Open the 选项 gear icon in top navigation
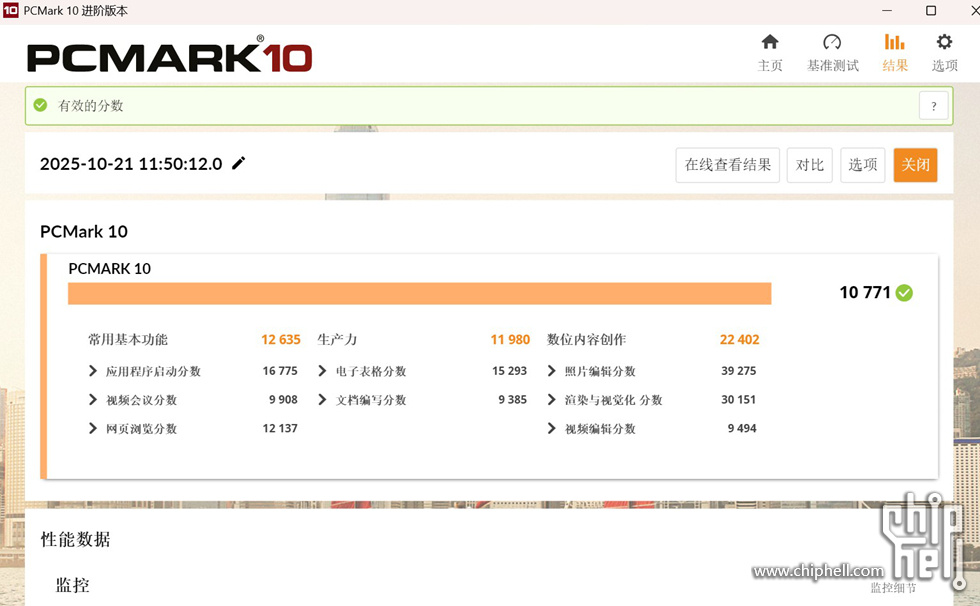980x606 pixels. point(944,42)
